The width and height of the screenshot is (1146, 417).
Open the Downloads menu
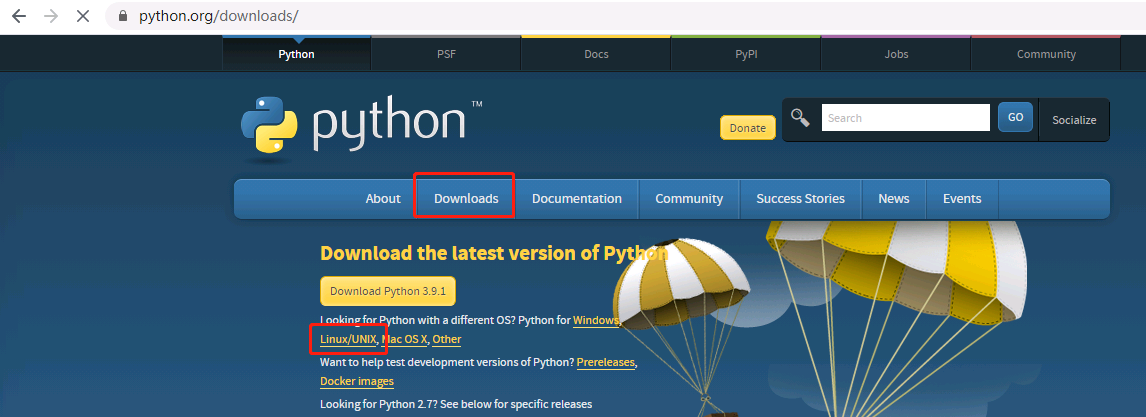(466, 199)
